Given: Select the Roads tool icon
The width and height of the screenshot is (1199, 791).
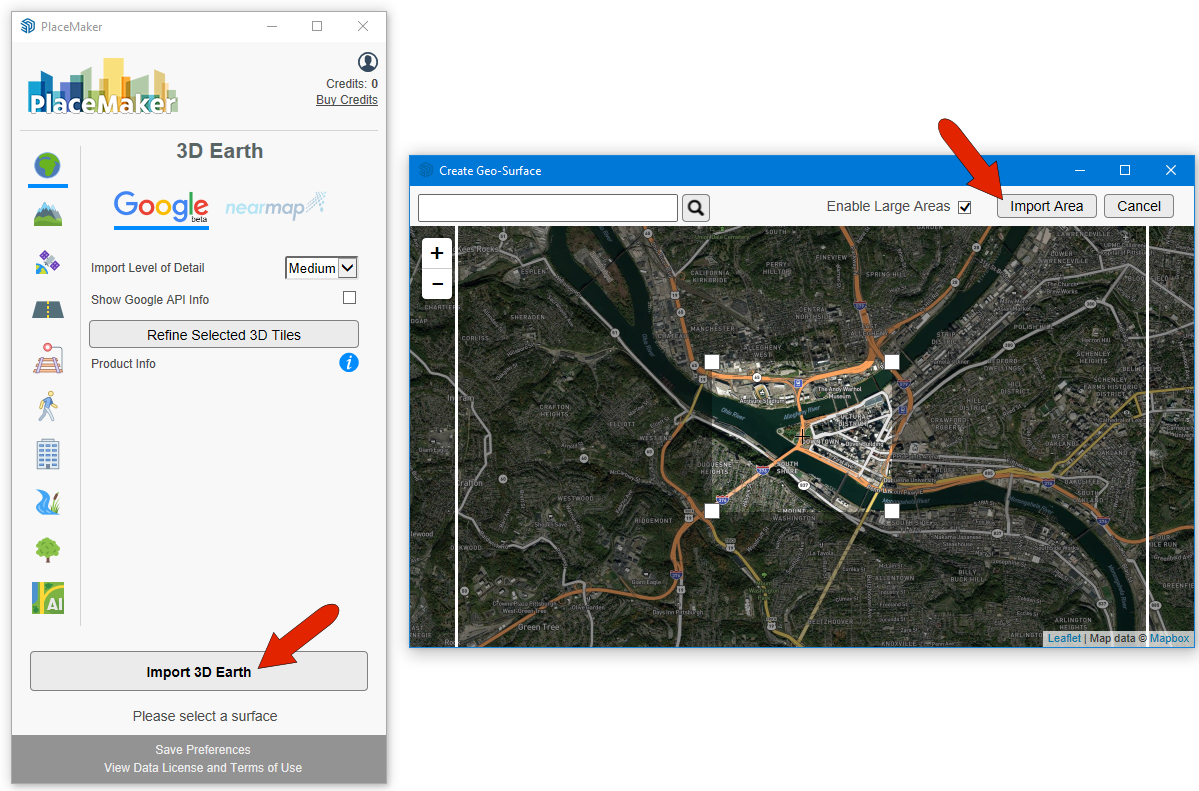Looking at the screenshot, I should click(x=47, y=309).
